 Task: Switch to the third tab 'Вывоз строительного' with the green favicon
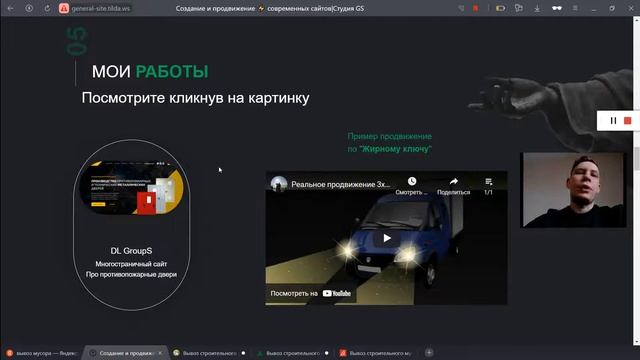coord(209,353)
